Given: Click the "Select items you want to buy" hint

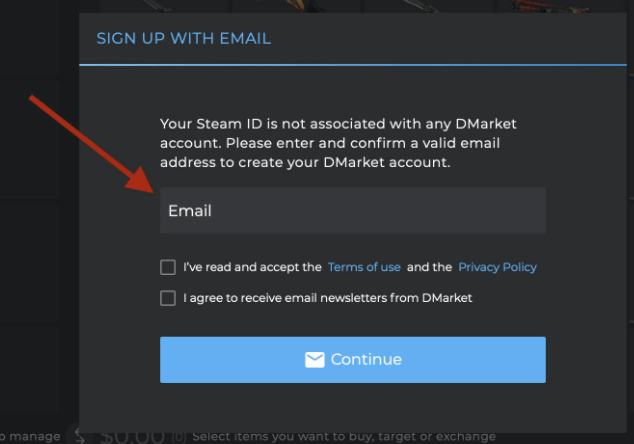Looking at the screenshot, I should pyautogui.click(x=343, y=436).
